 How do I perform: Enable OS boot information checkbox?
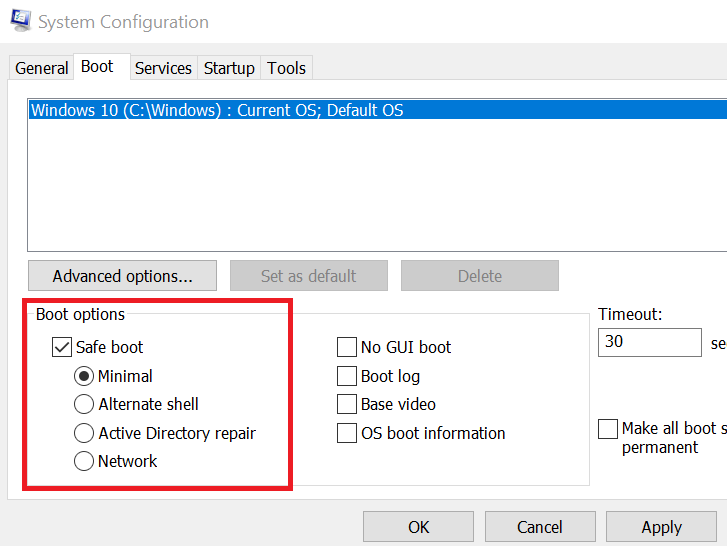[347, 433]
